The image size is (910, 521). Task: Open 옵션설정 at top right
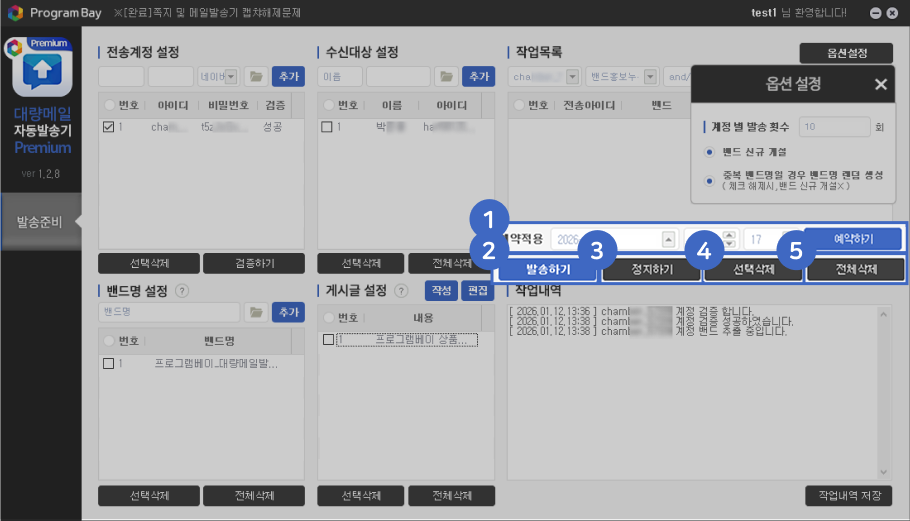(846, 53)
